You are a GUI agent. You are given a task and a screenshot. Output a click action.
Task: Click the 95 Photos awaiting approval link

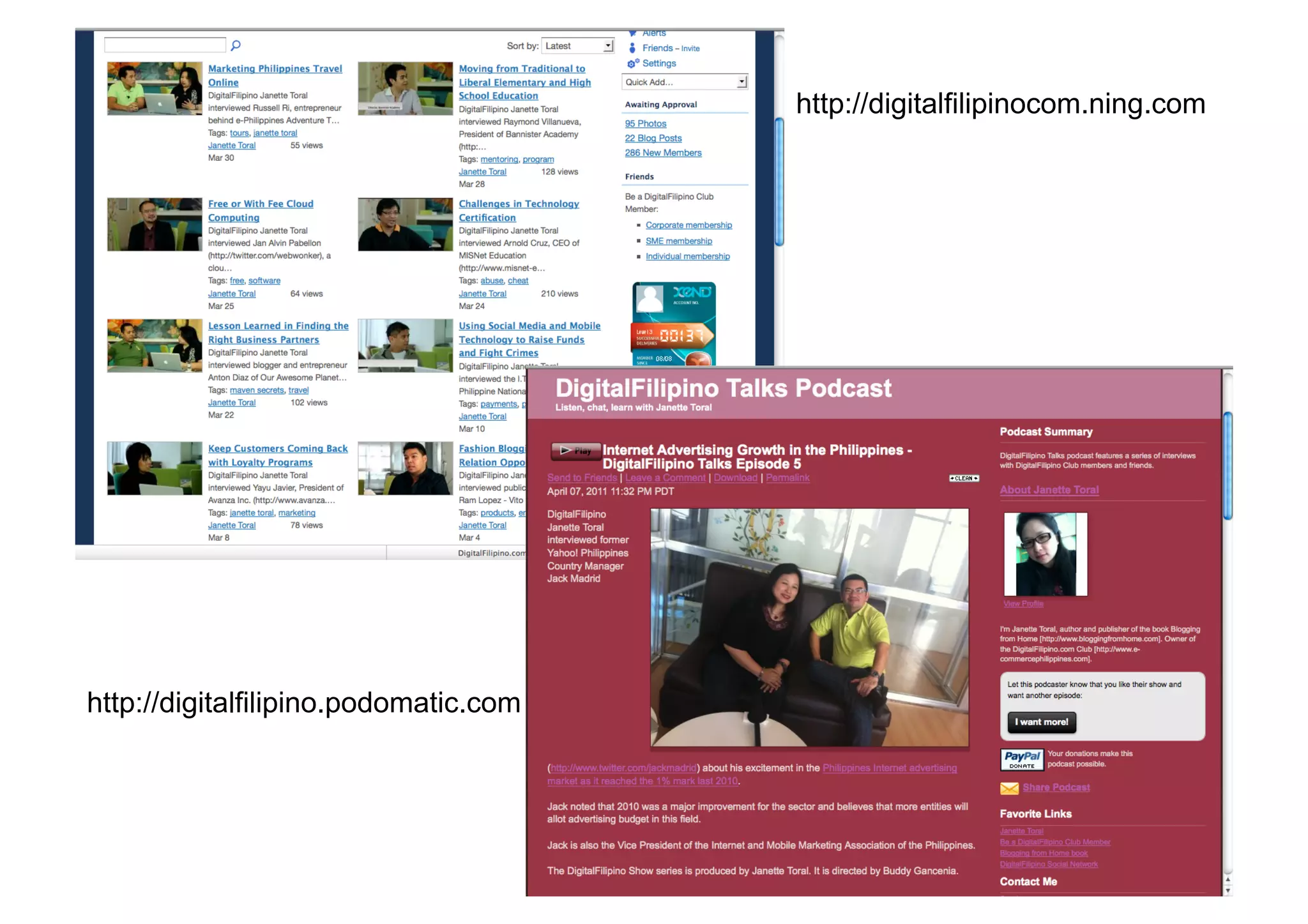click(x=645, y=124)
